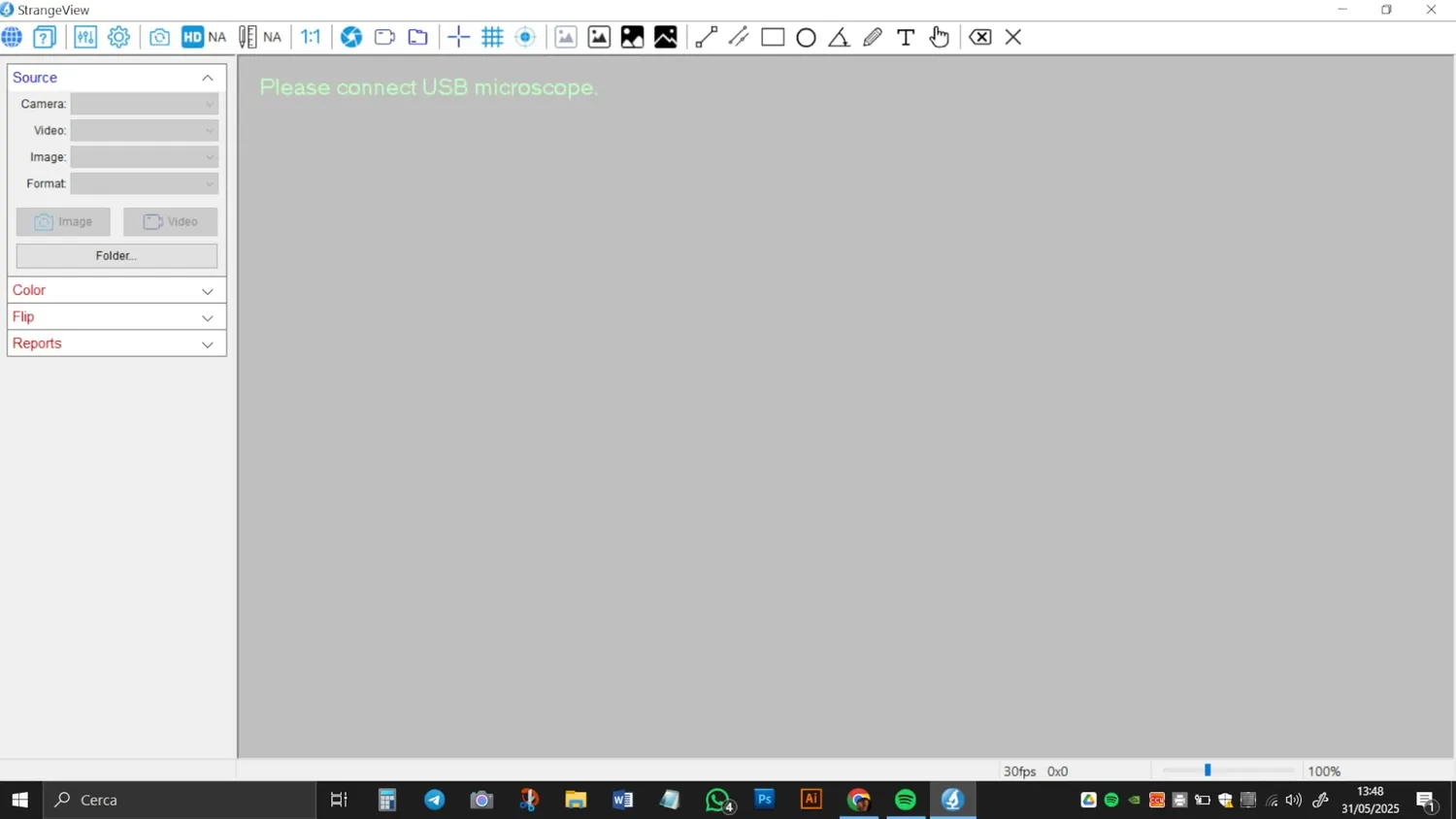Viewport: 1456px width, 819px height.
Task: Select the parallel lines measurement tool
Action: coord(740,38)
